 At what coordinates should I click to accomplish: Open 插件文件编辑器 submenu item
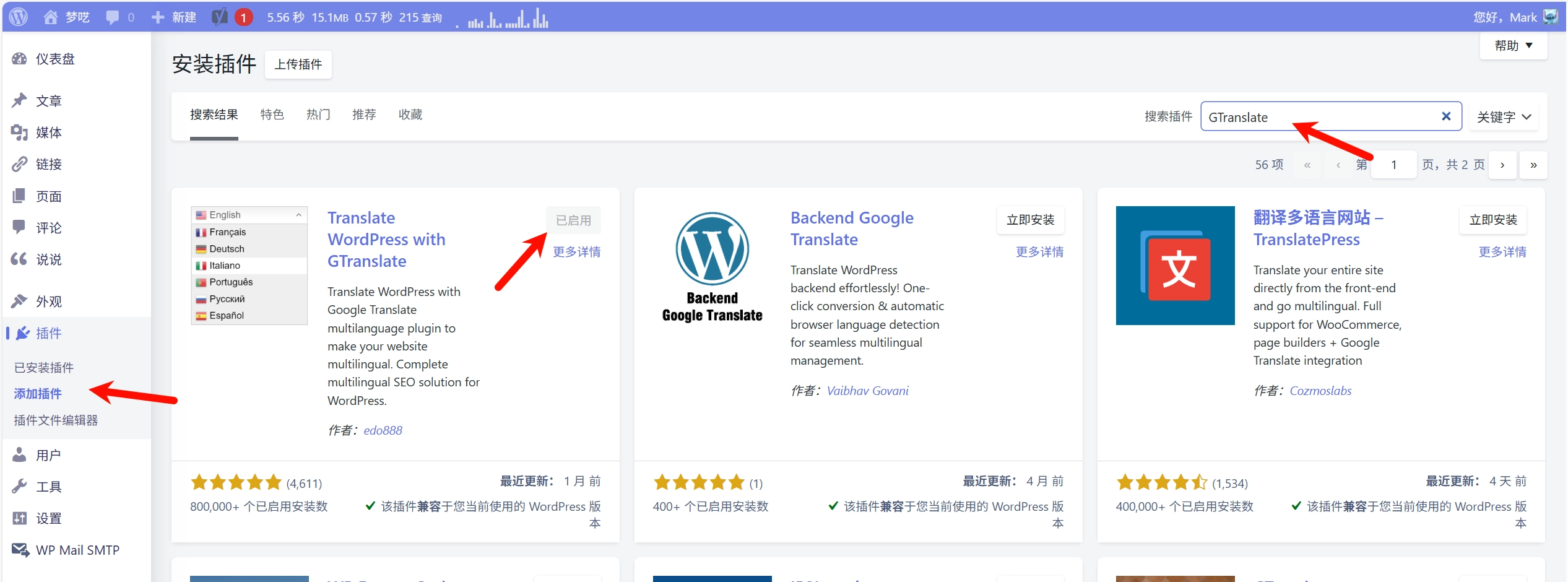click(56, 420)
